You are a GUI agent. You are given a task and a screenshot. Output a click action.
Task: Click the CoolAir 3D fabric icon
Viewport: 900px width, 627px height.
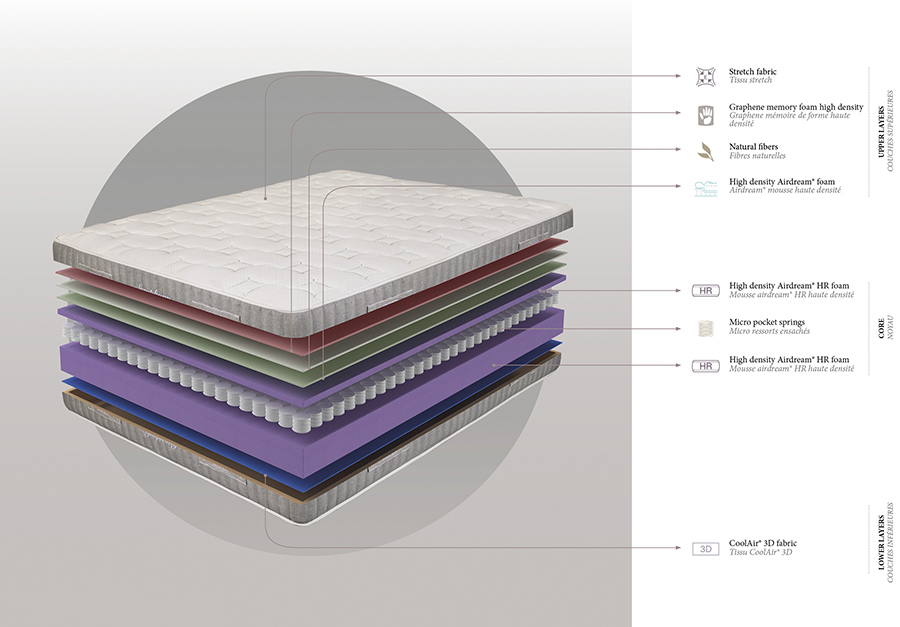(706, 549)
